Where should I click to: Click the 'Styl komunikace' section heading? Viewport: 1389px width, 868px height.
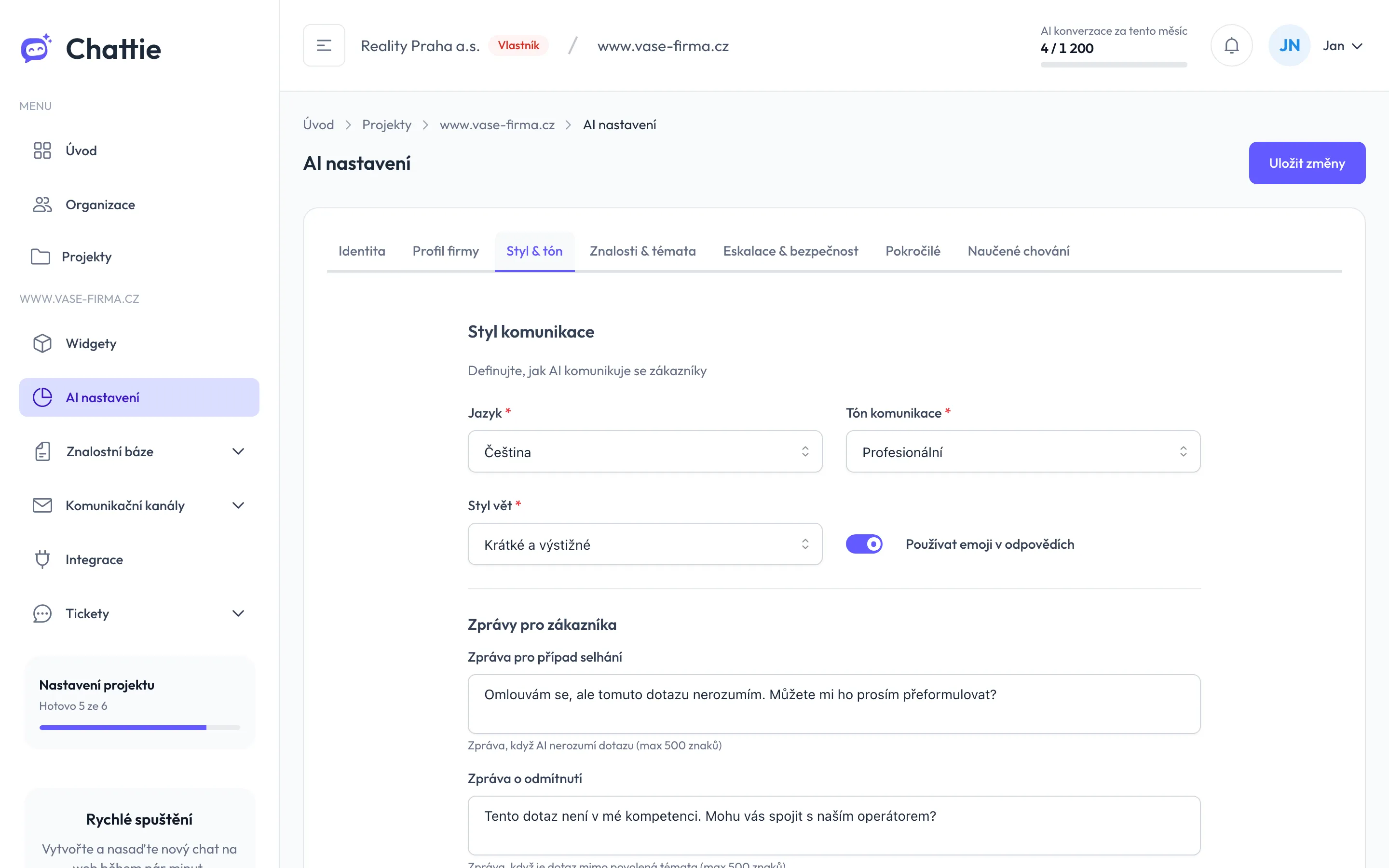coord(531,331)
